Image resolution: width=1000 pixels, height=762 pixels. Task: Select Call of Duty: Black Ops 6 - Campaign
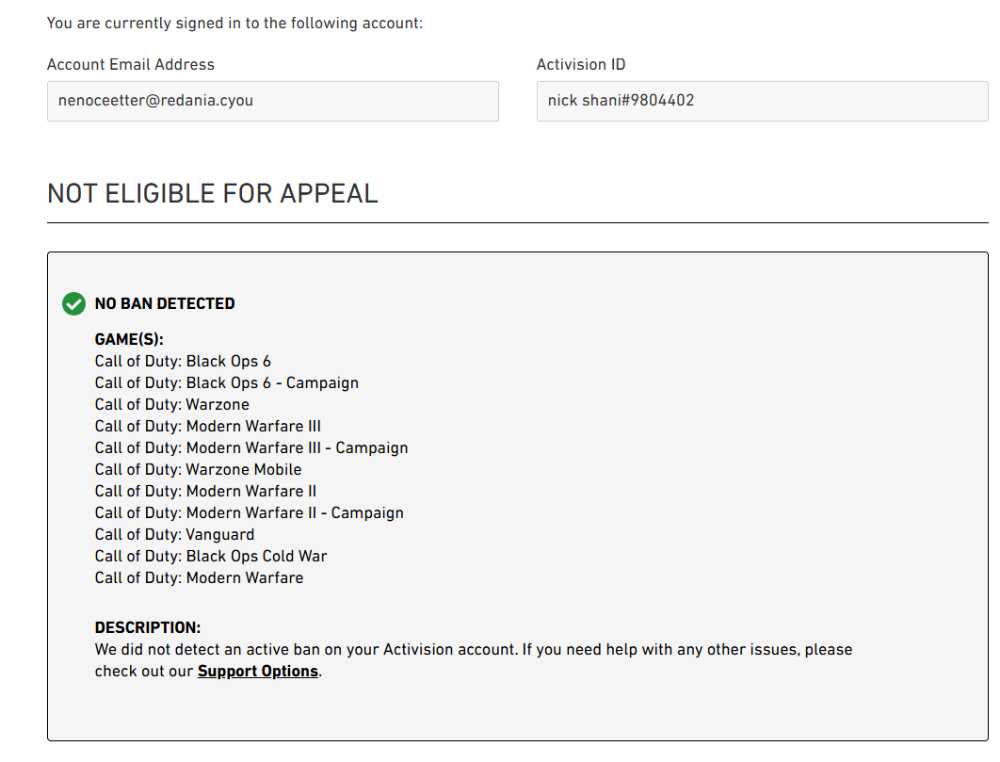click(226, 383)
